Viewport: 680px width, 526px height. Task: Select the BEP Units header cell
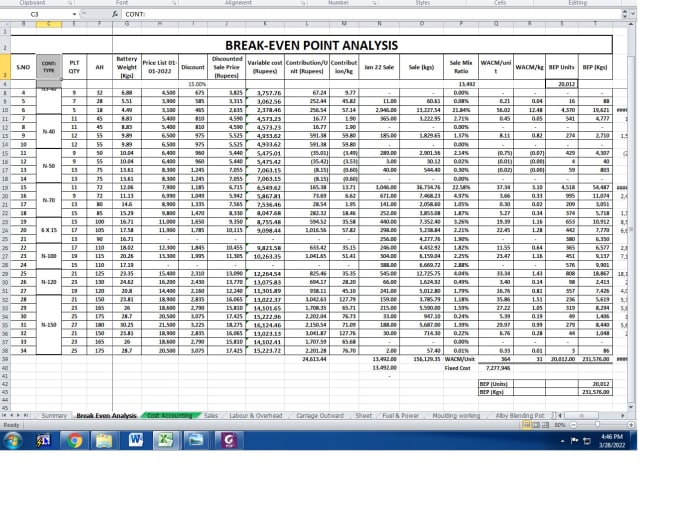click(x=562, y=67)
